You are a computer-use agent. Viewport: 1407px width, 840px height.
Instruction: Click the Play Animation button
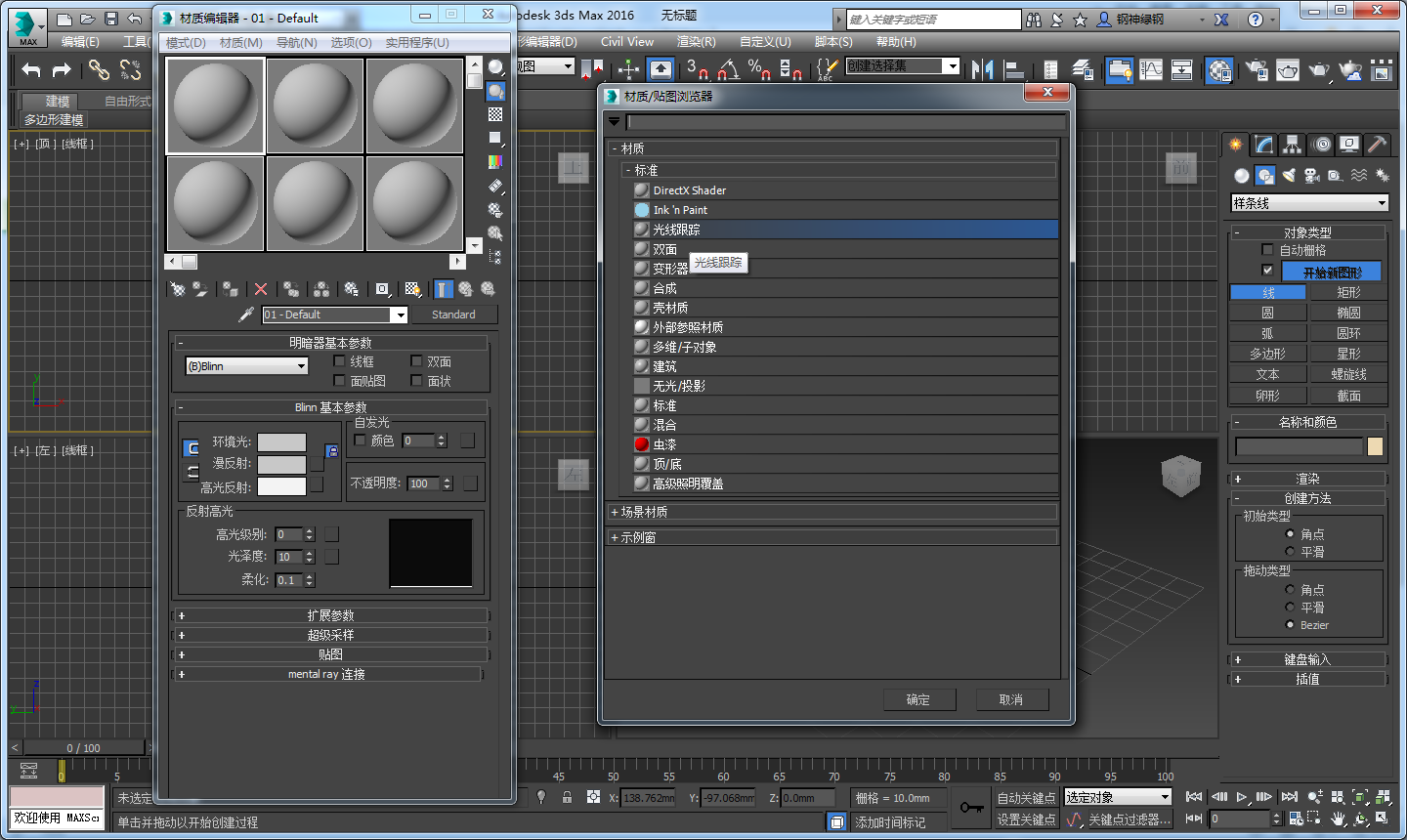1242,797
